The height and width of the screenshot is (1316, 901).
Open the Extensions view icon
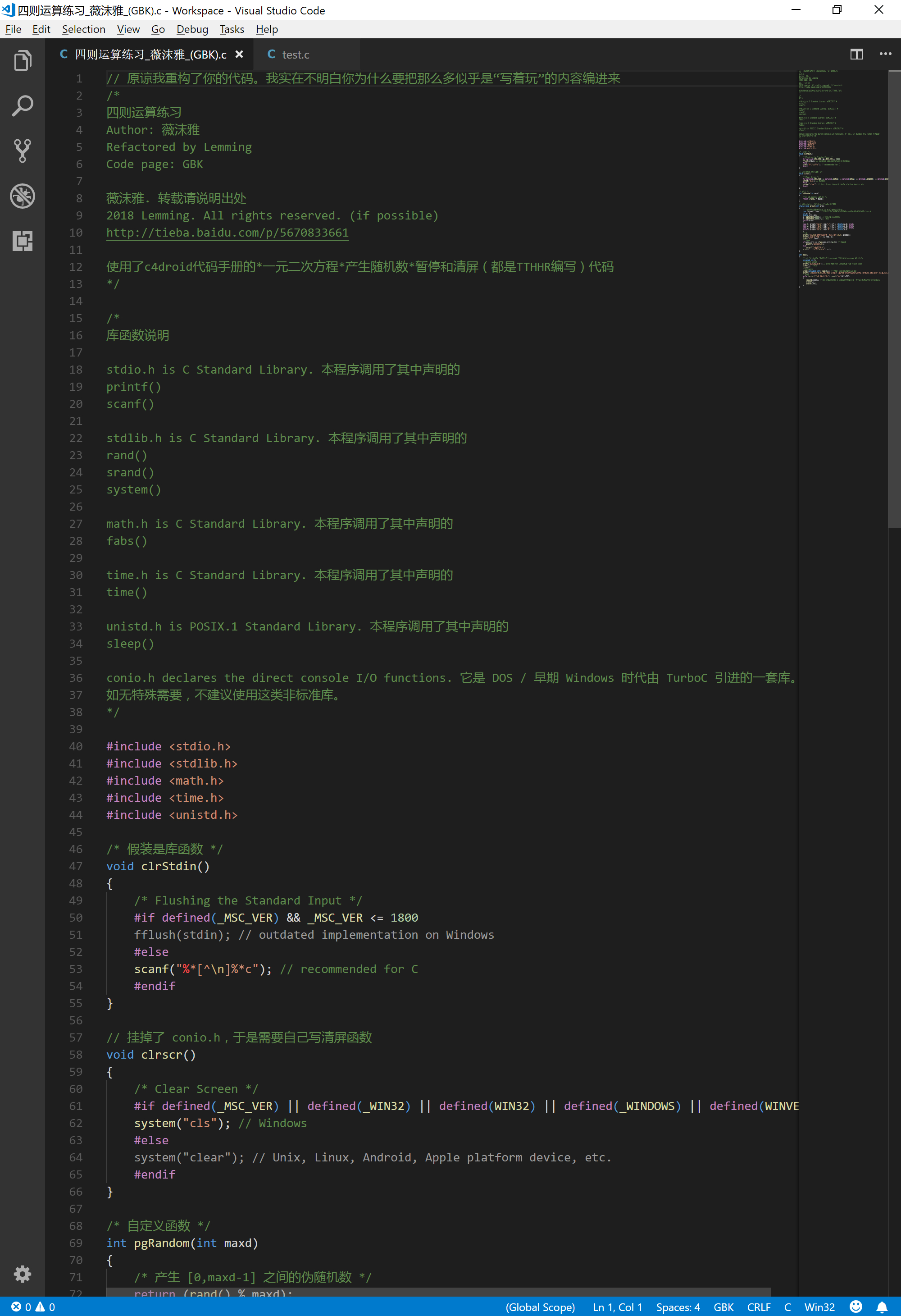23,241
